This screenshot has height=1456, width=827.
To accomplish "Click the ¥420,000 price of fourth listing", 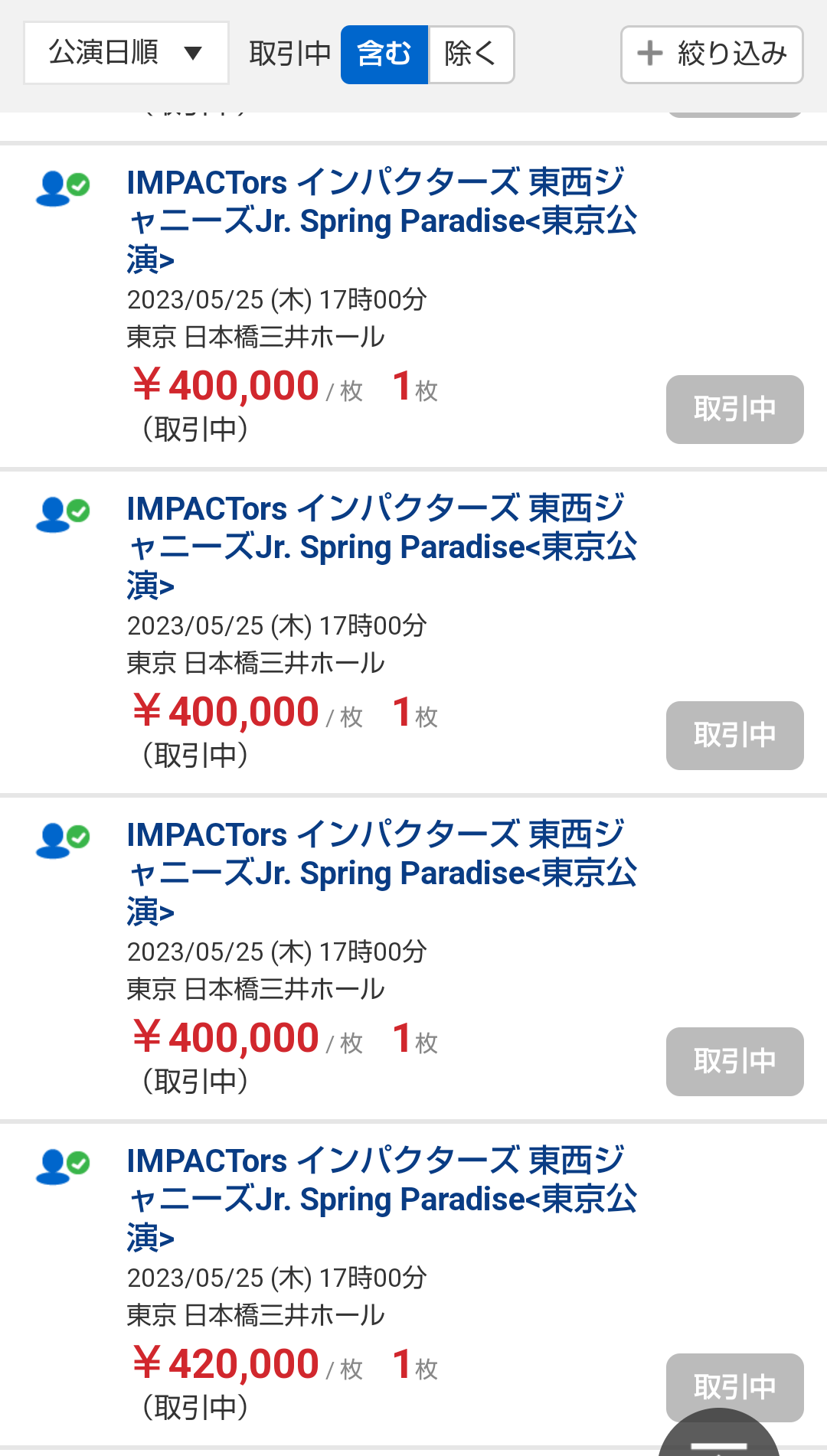I will (x=227, y=1364).
